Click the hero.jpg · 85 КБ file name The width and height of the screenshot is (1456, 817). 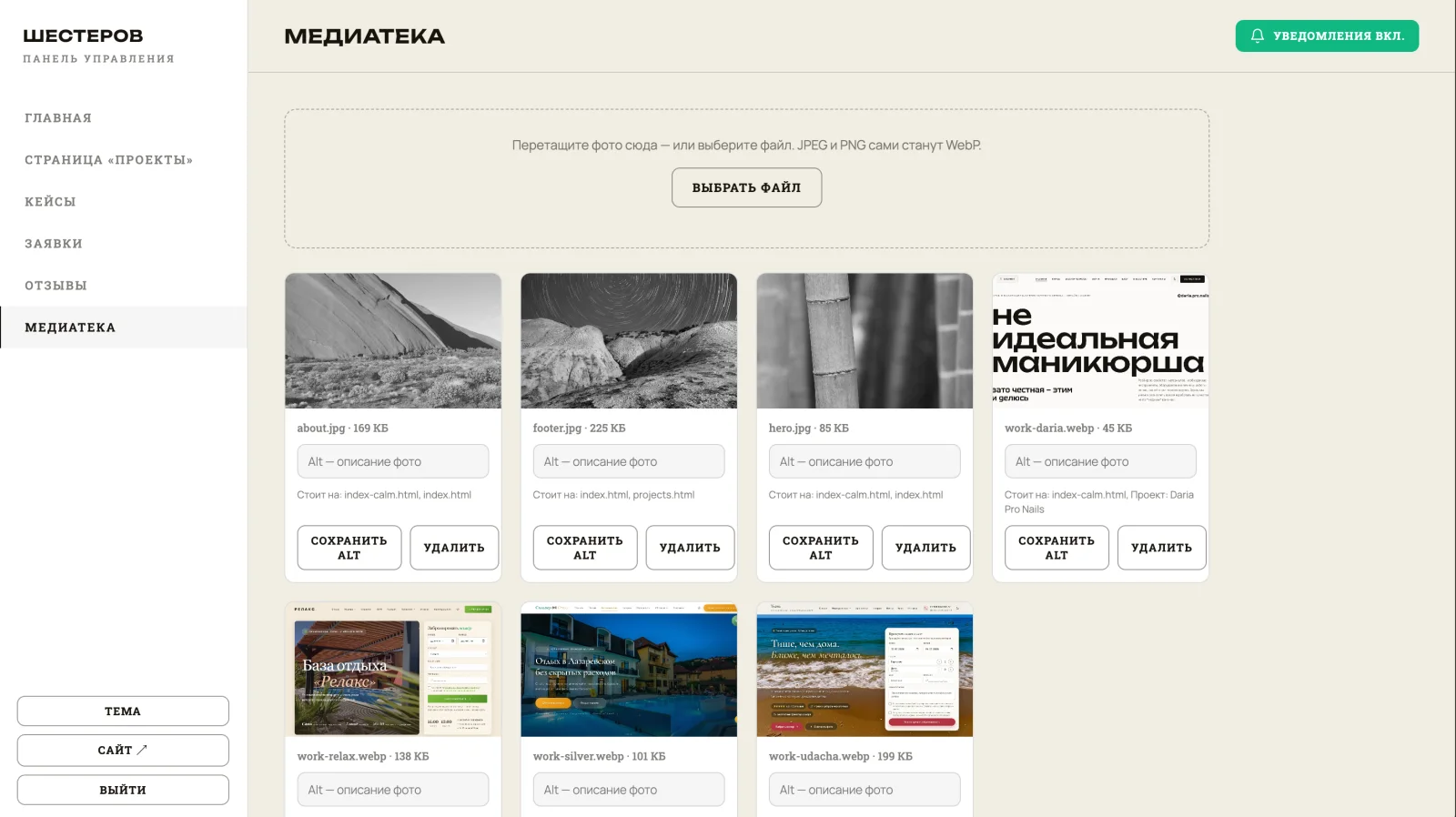point(808,429)
